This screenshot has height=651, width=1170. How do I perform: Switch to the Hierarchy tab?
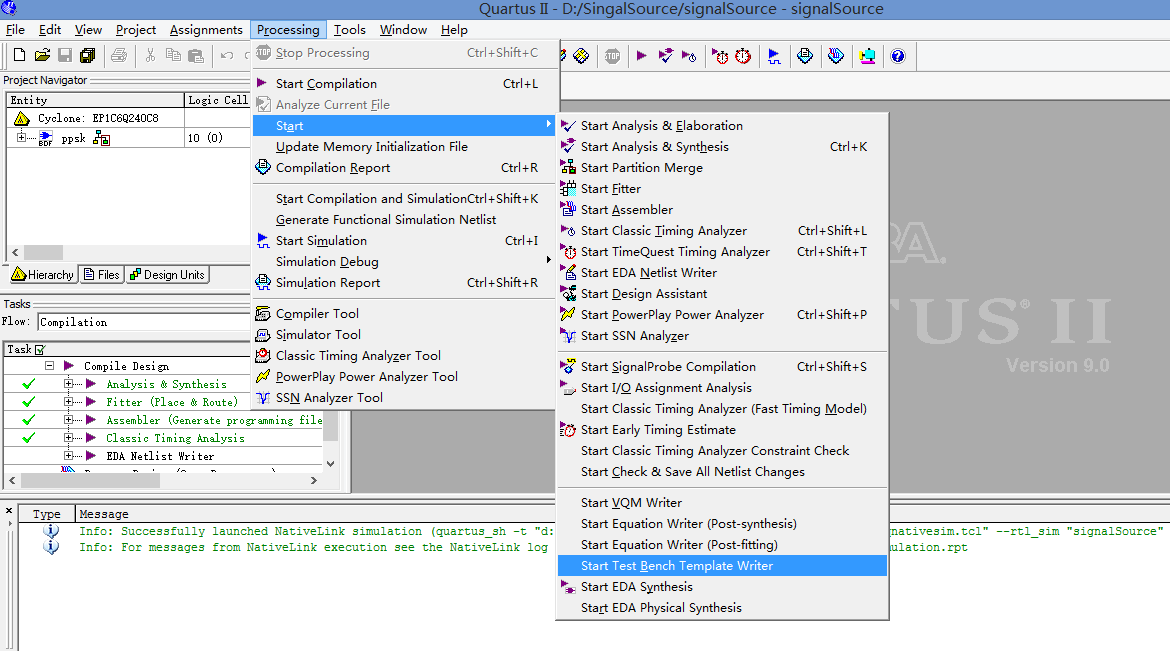(x=43, y=275)
